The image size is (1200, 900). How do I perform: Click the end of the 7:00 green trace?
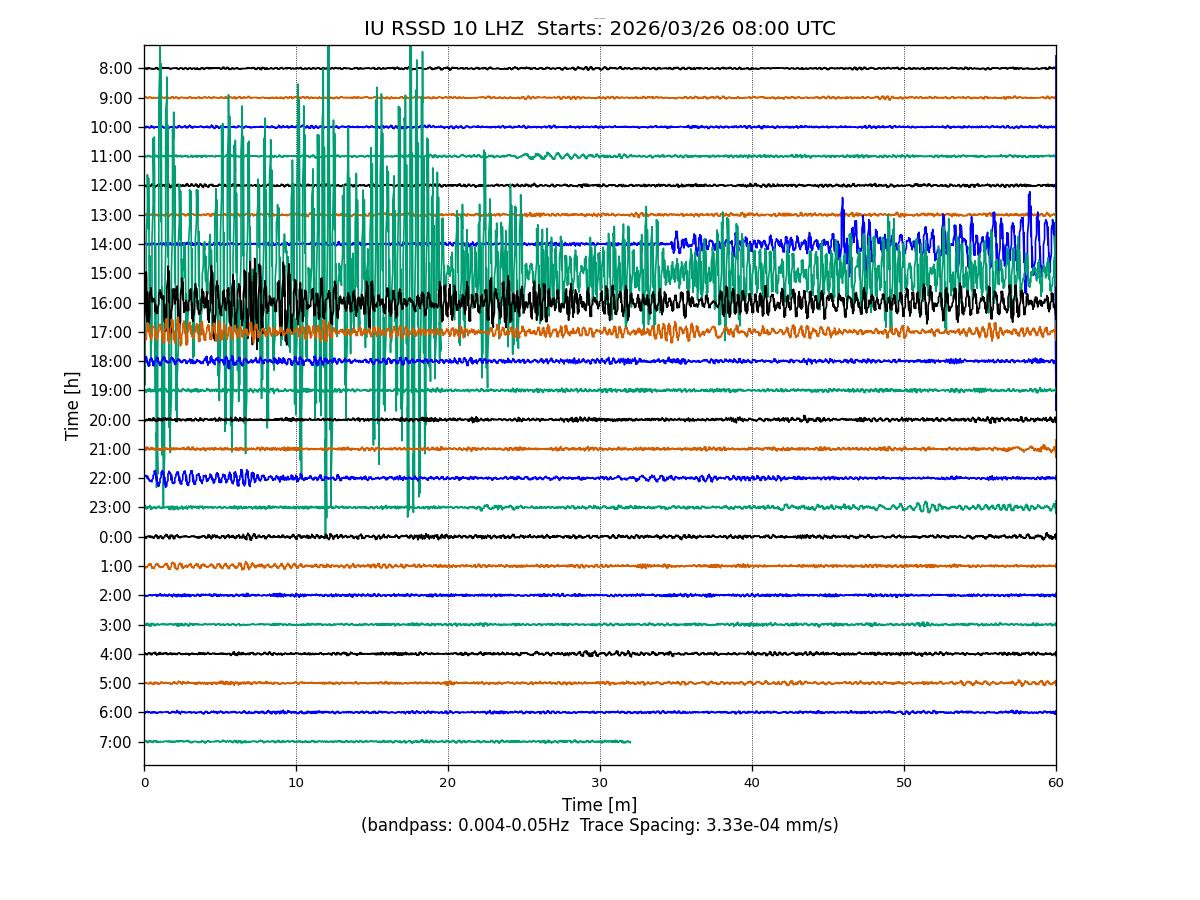click(630, 742)
